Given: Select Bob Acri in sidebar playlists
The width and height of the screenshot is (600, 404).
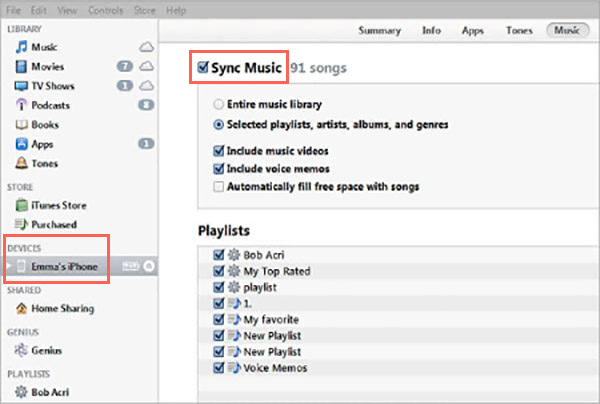Looking at the screenshot, I should tap(80, 392).
